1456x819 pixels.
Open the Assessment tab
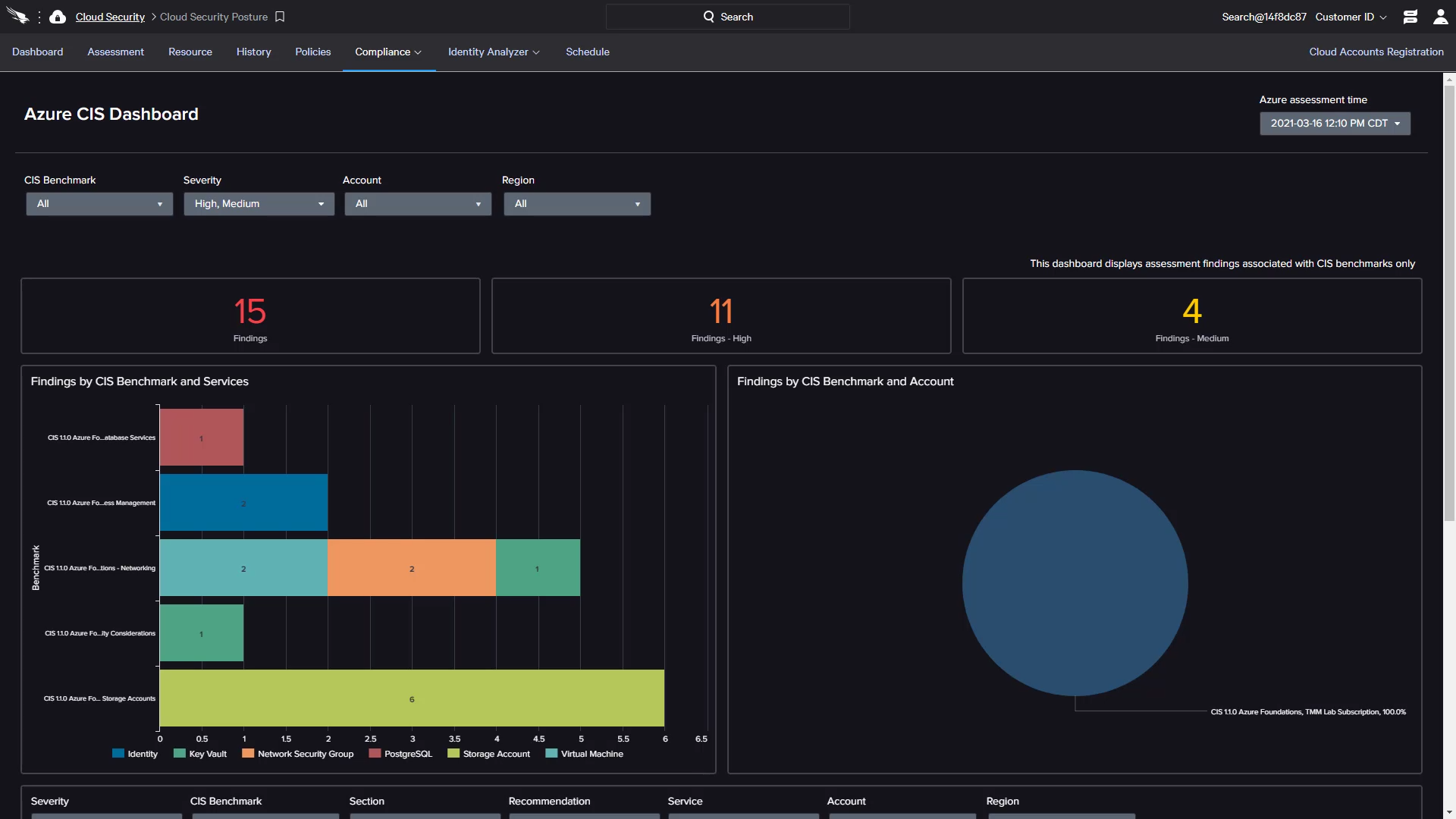coord(115,52)
